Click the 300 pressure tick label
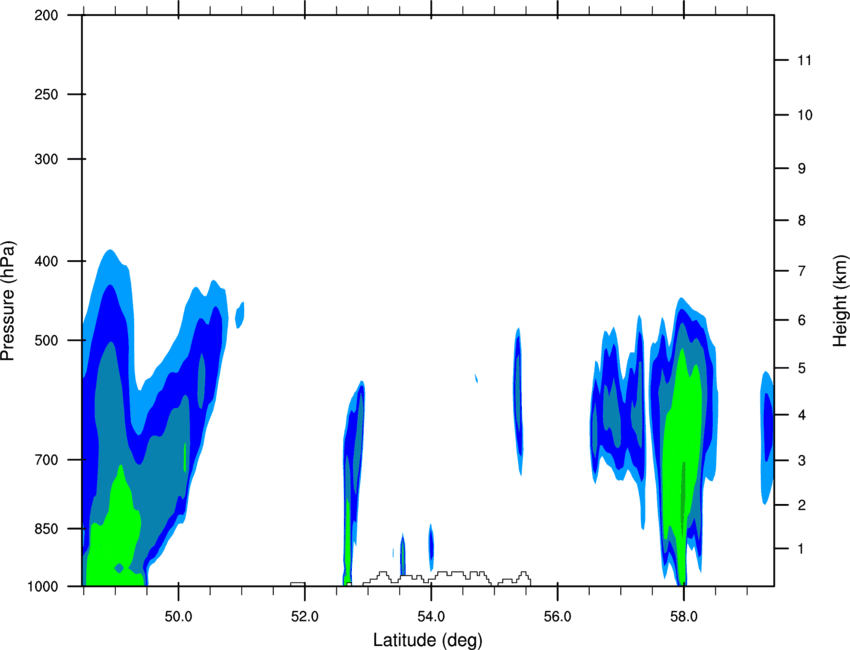850x650 pixels. (x=46, y=159)
